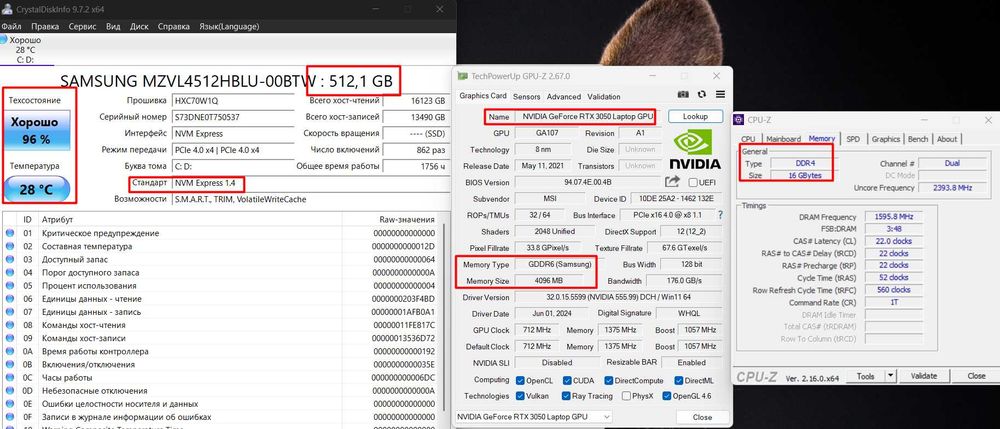Toggle the DirectML checkbox
1000x429 pixels.
pyautogui.click(x=678, y=381)
